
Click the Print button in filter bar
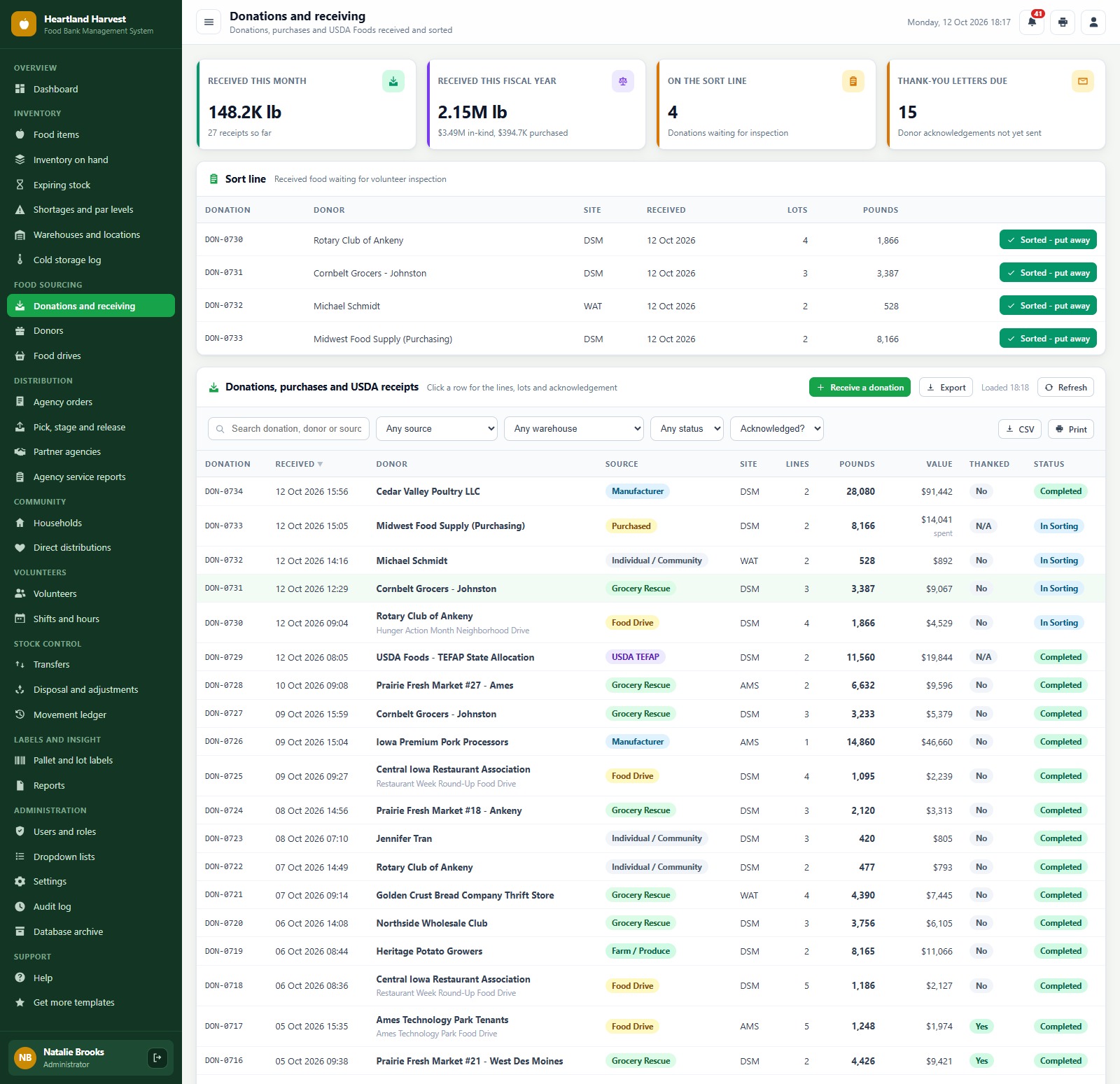(1071, 429)
